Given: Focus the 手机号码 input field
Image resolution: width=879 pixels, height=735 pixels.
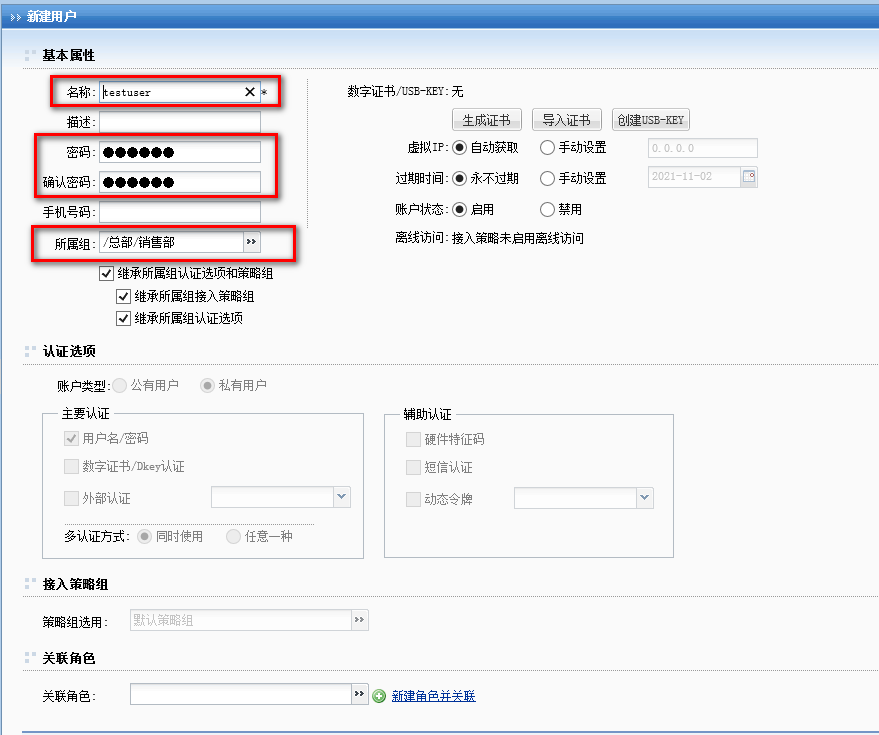Looking at the screenshot, I should (180, 212).
